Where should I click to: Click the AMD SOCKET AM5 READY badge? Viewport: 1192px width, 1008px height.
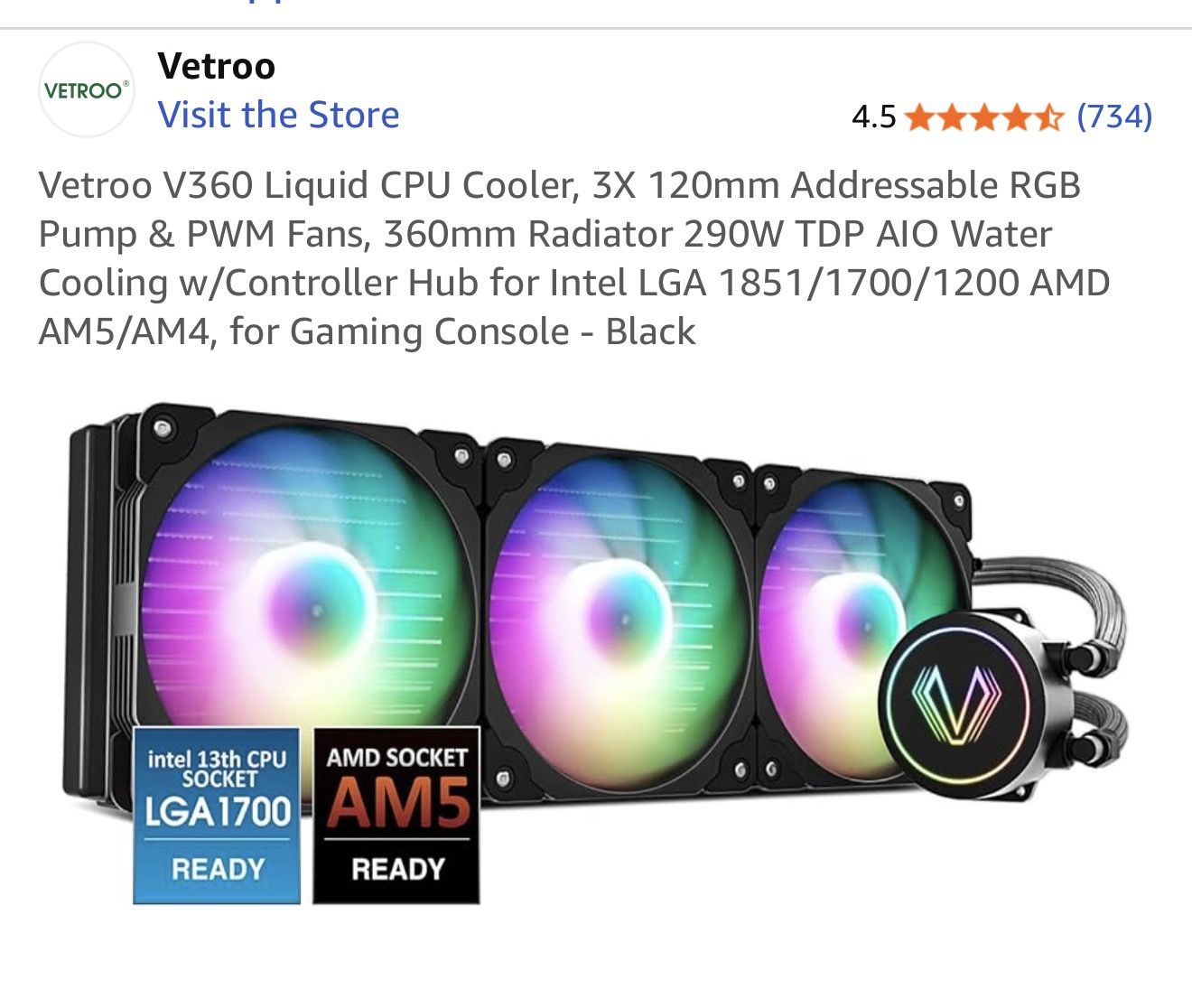click(396, 816)
